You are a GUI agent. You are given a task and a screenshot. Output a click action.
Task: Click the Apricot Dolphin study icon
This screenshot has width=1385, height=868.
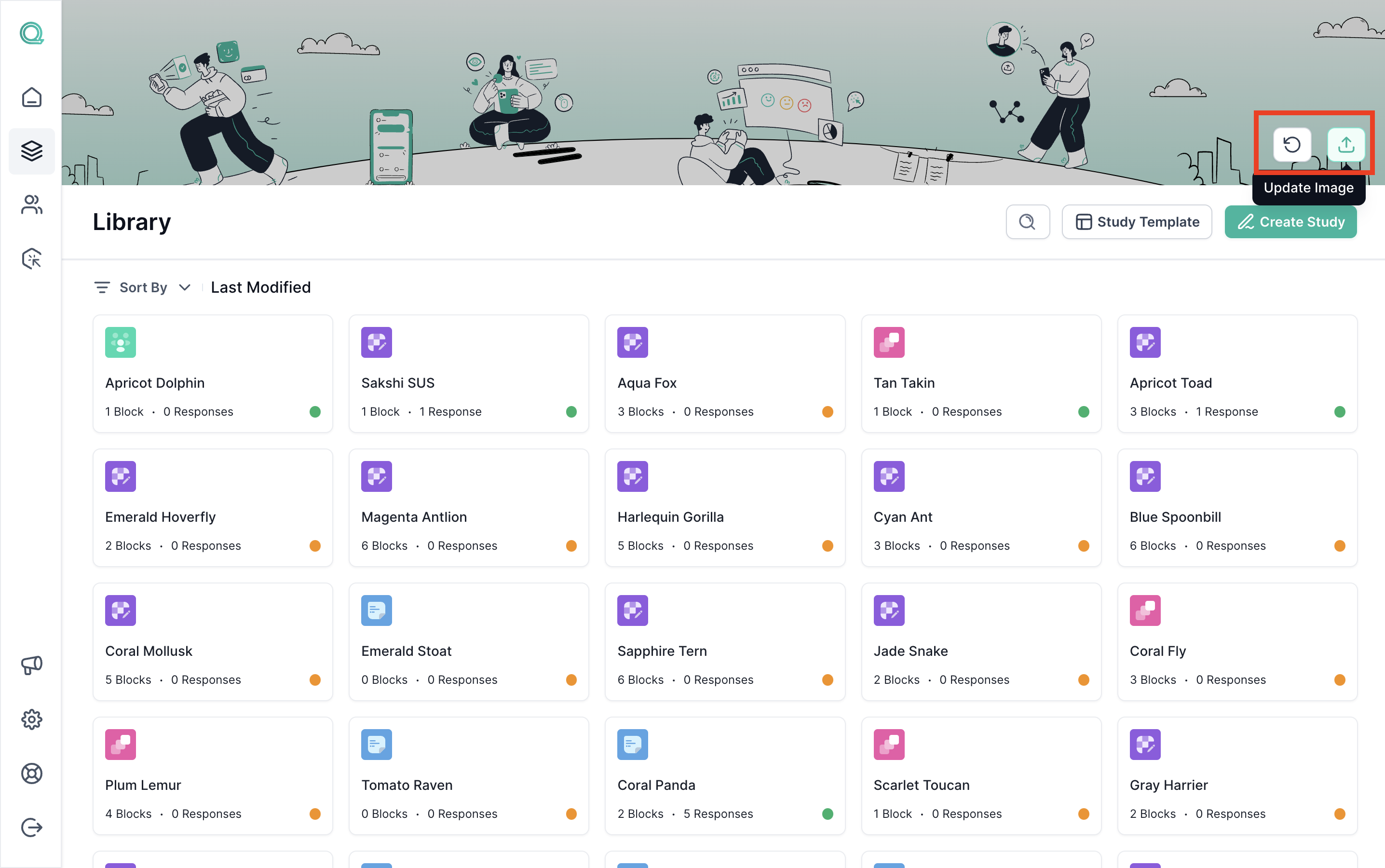point(121,342)
